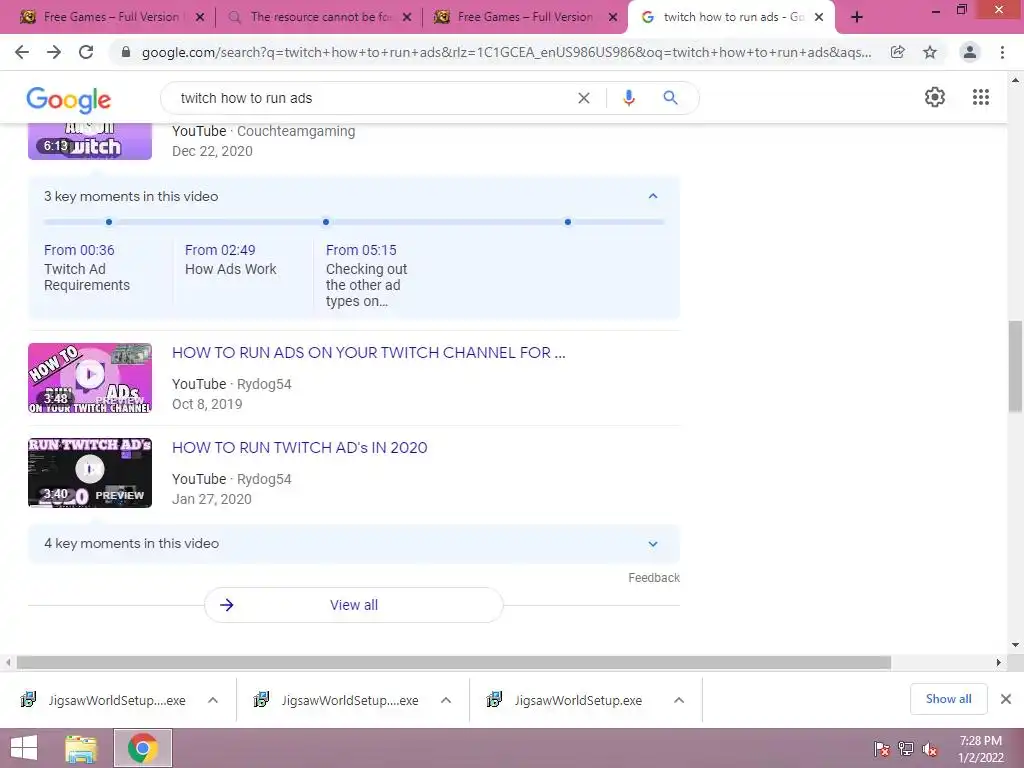This screenshot has height=768, width=1024.
Task: Click the Chrome taskbar icon
Action: point(143,748)
